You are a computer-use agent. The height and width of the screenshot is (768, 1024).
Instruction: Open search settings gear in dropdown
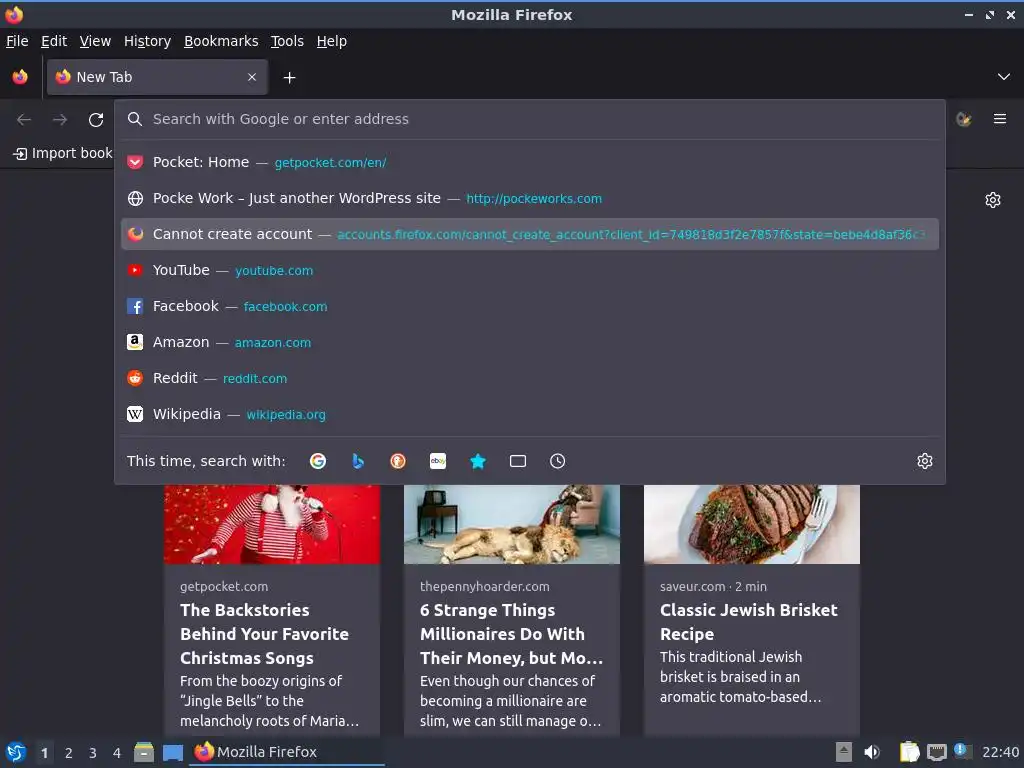(x=925, y=461)
